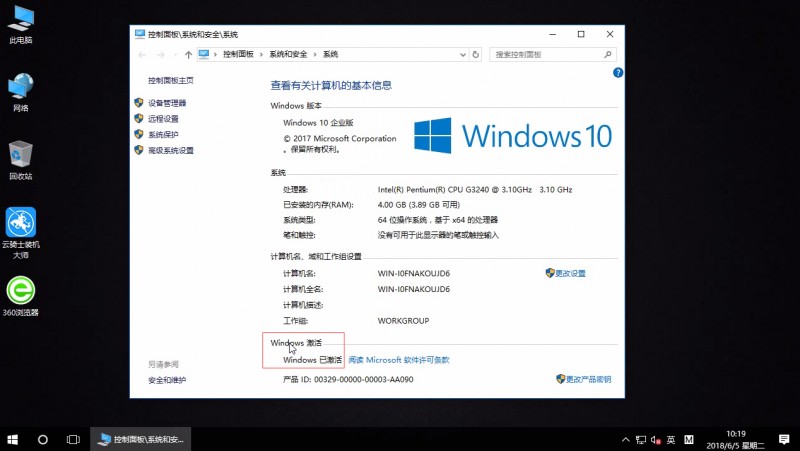
Task: Click 控制面板 breadcrumb in address bar
Action: [238, 54]
